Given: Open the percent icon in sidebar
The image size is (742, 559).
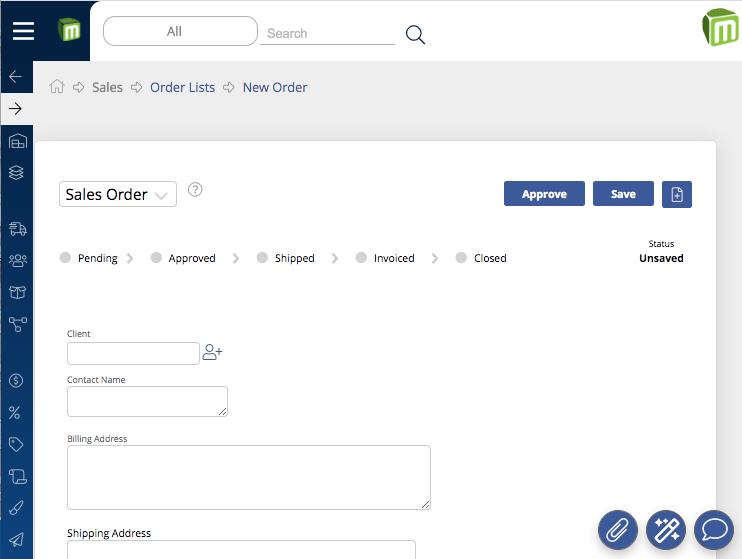Looking at the screenshot, I should (x=16, y=412).
